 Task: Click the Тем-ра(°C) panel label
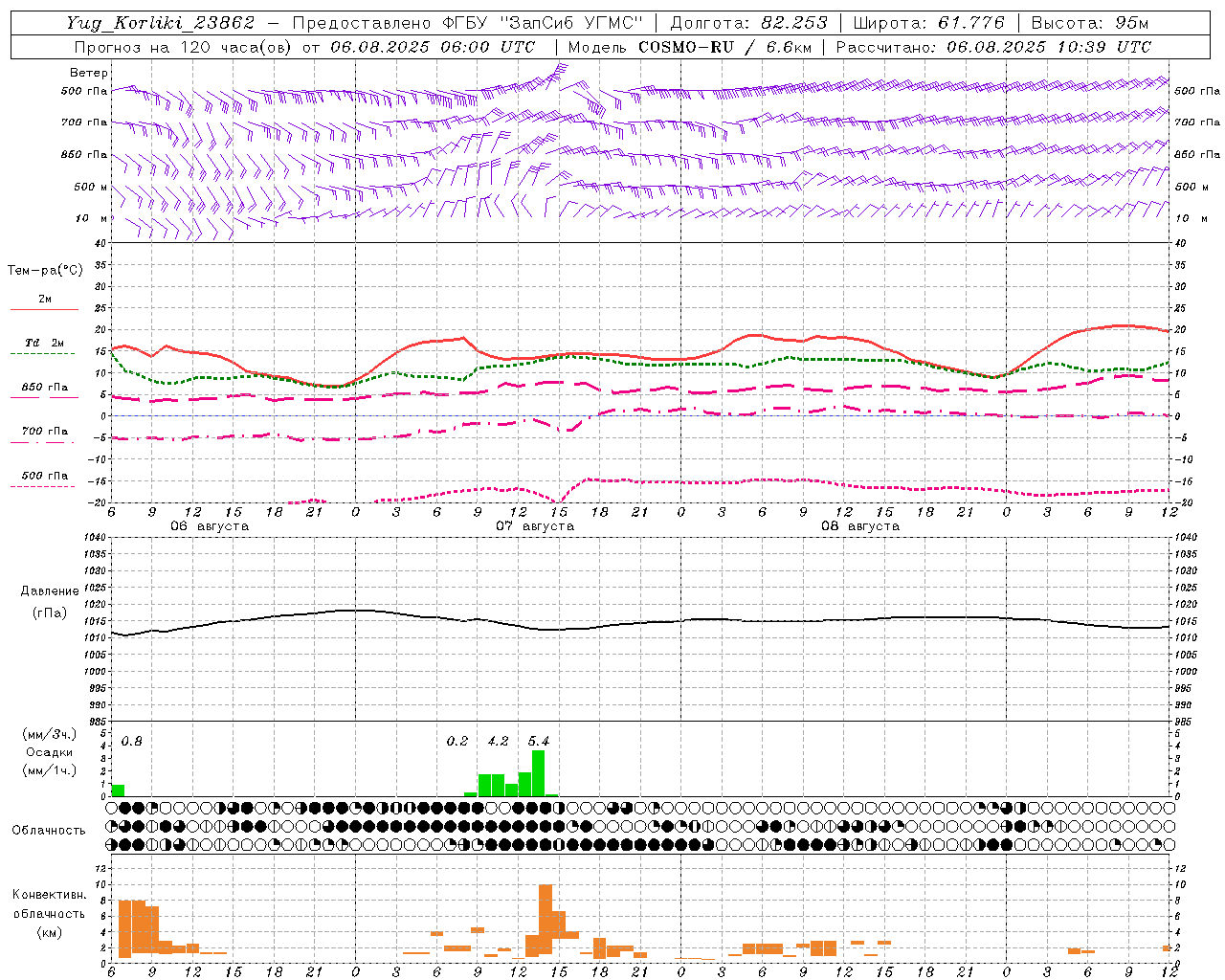click(x=45, y=271)
